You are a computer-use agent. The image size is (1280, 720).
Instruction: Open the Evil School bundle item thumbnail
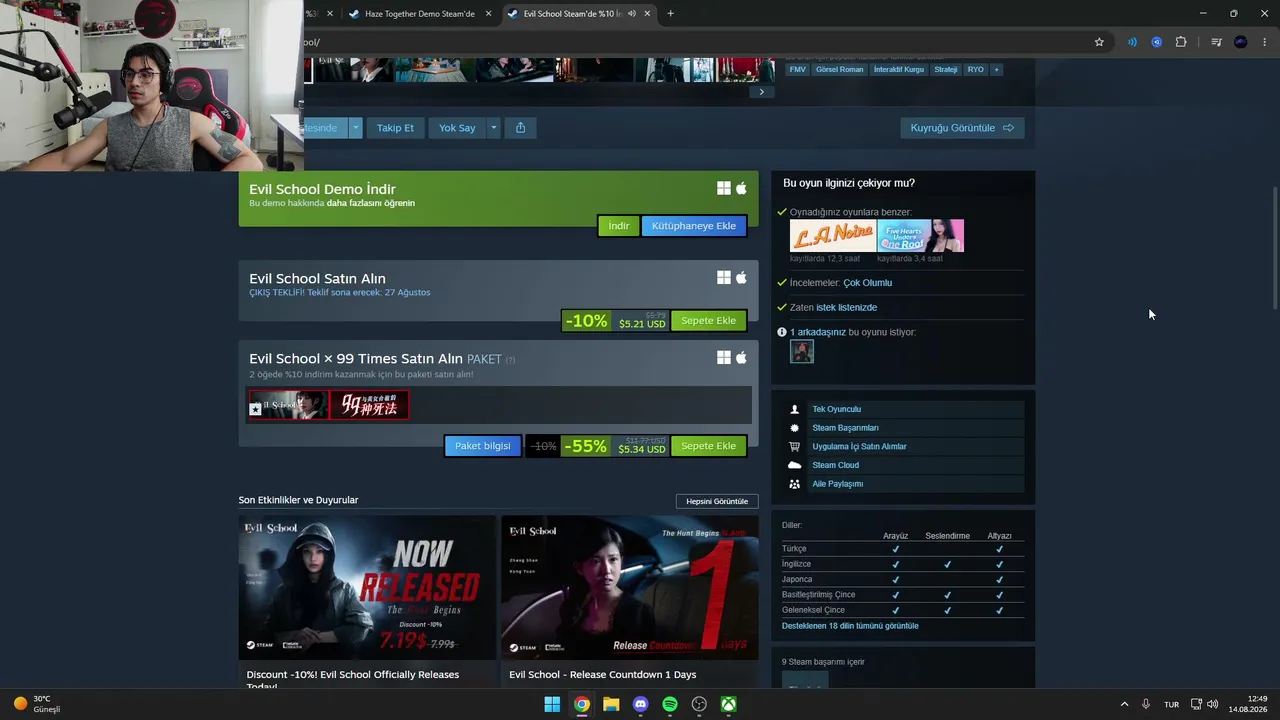(288, 405)
